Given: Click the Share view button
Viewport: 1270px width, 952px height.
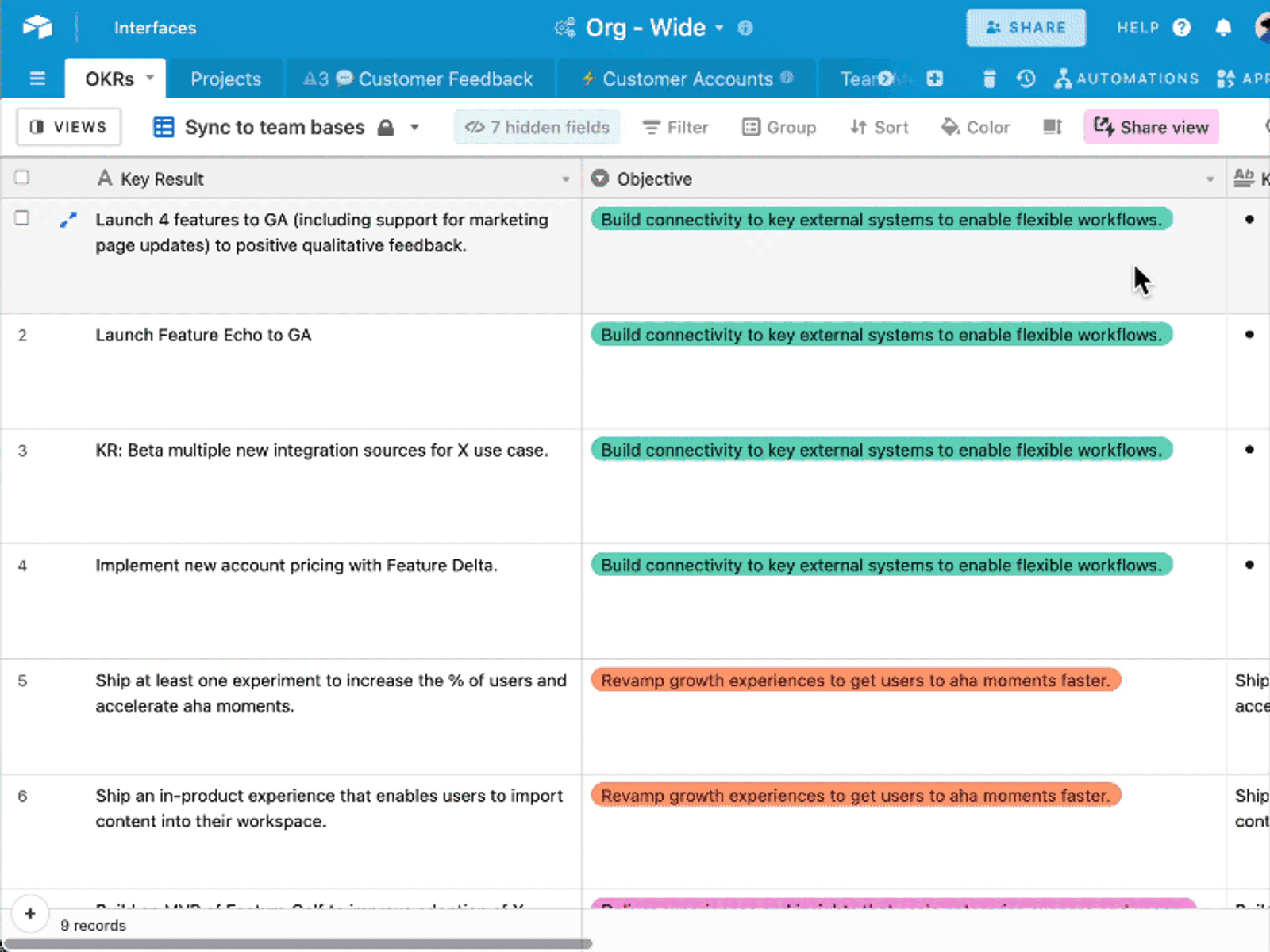Looking at the screenshot, I should click(x=1151, y=127).
